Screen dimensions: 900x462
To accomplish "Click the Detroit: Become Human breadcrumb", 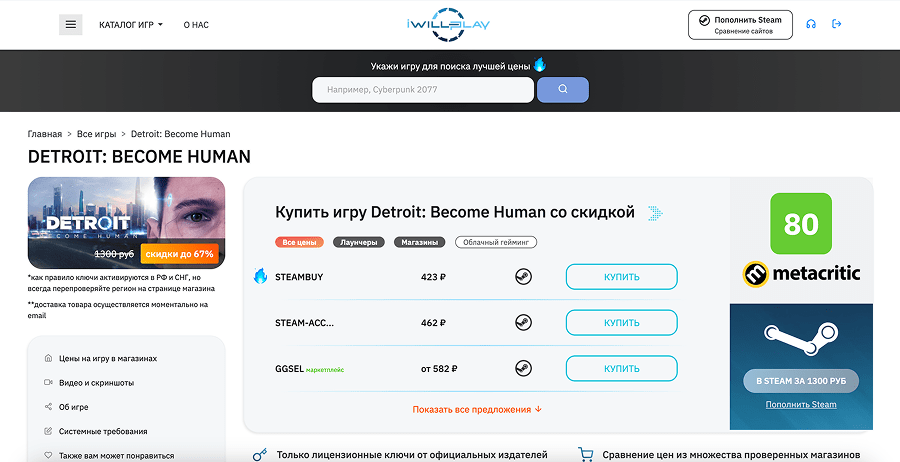I will [x=181, y=134].
